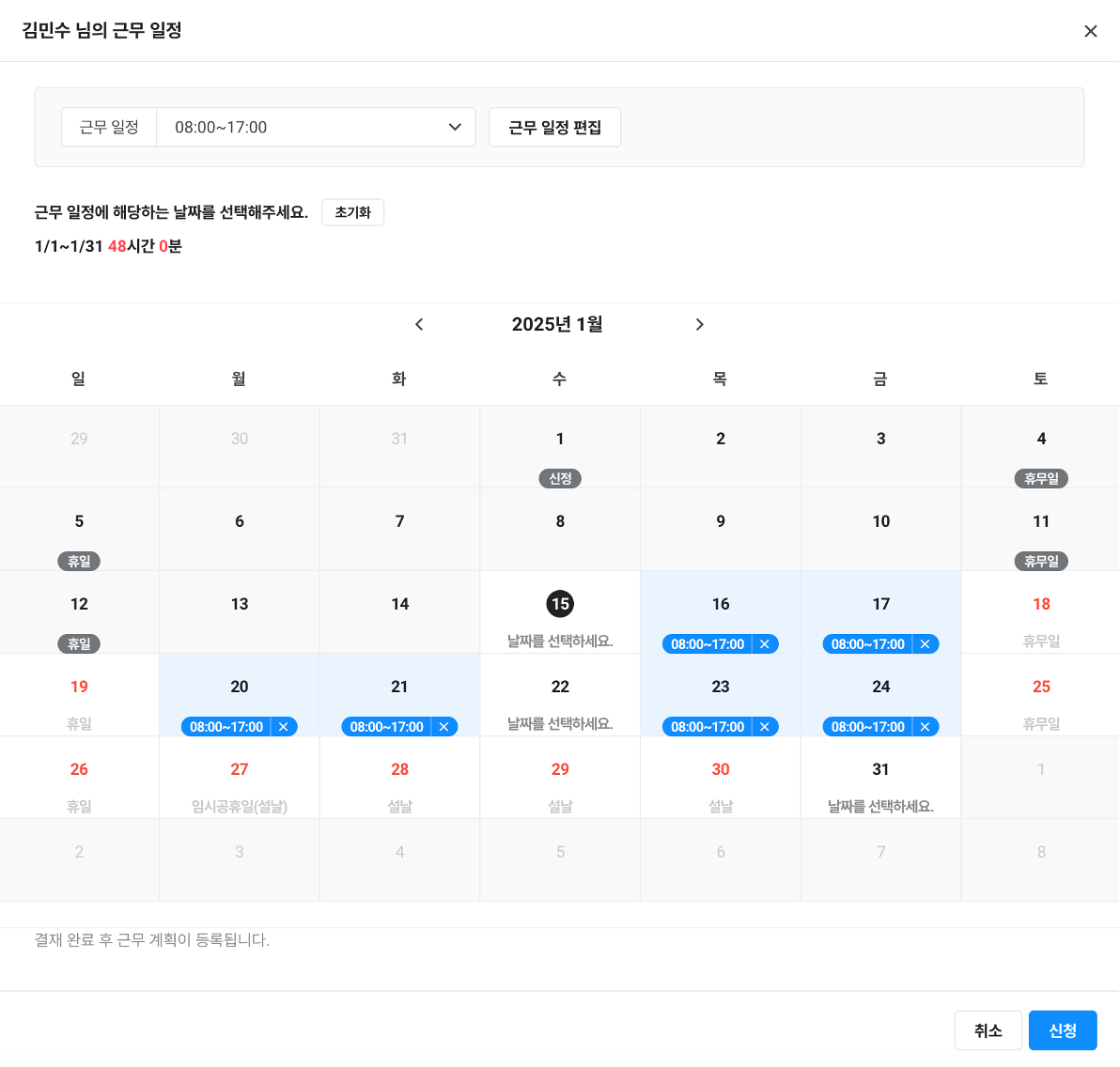Select January 31 date cell
Image resolution: width=1120 pixels, height=1067 pixels.
tap(880, 778)
